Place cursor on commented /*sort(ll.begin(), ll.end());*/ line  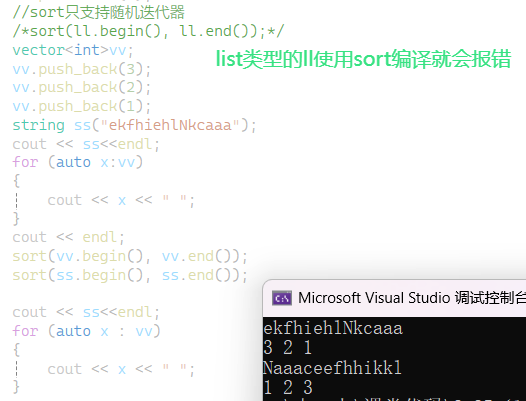pyautogui.click(x=148, y=31)
